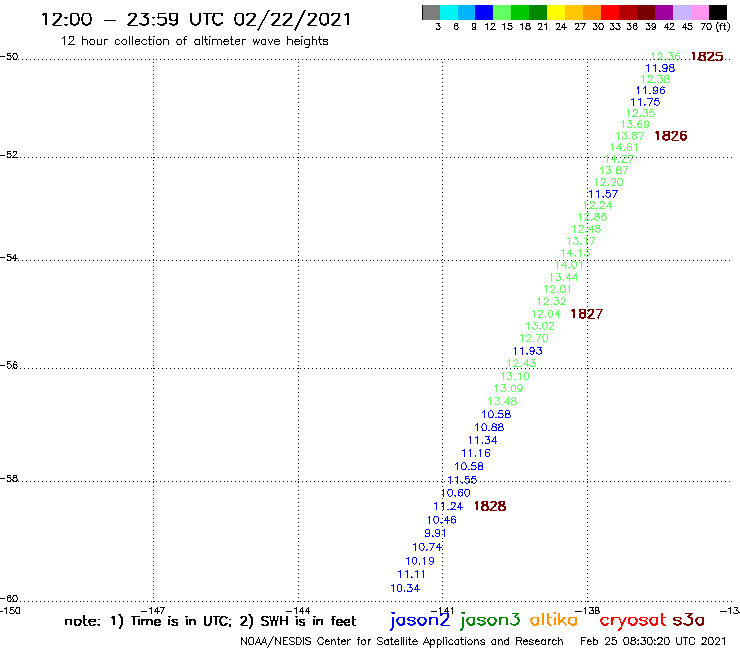
Task: Click the 10.60 wave height value
Action: coord(455,493)
